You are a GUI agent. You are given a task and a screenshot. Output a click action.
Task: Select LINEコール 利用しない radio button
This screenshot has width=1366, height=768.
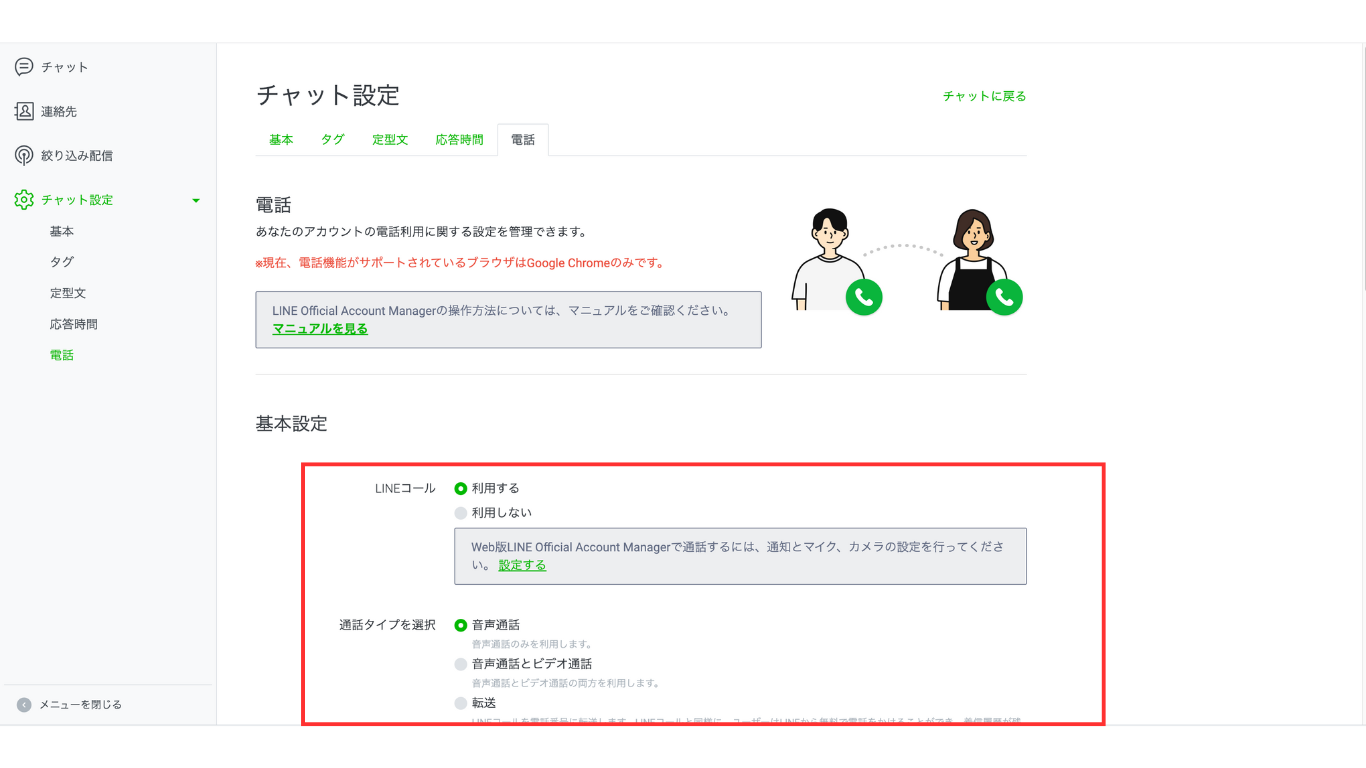461,513
